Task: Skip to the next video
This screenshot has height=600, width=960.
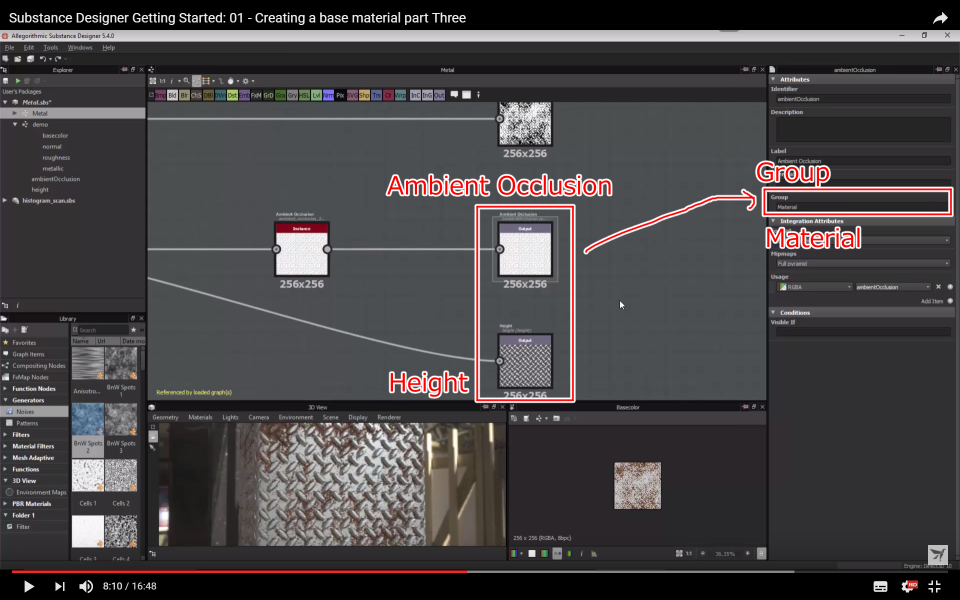Action: [59, 586]
